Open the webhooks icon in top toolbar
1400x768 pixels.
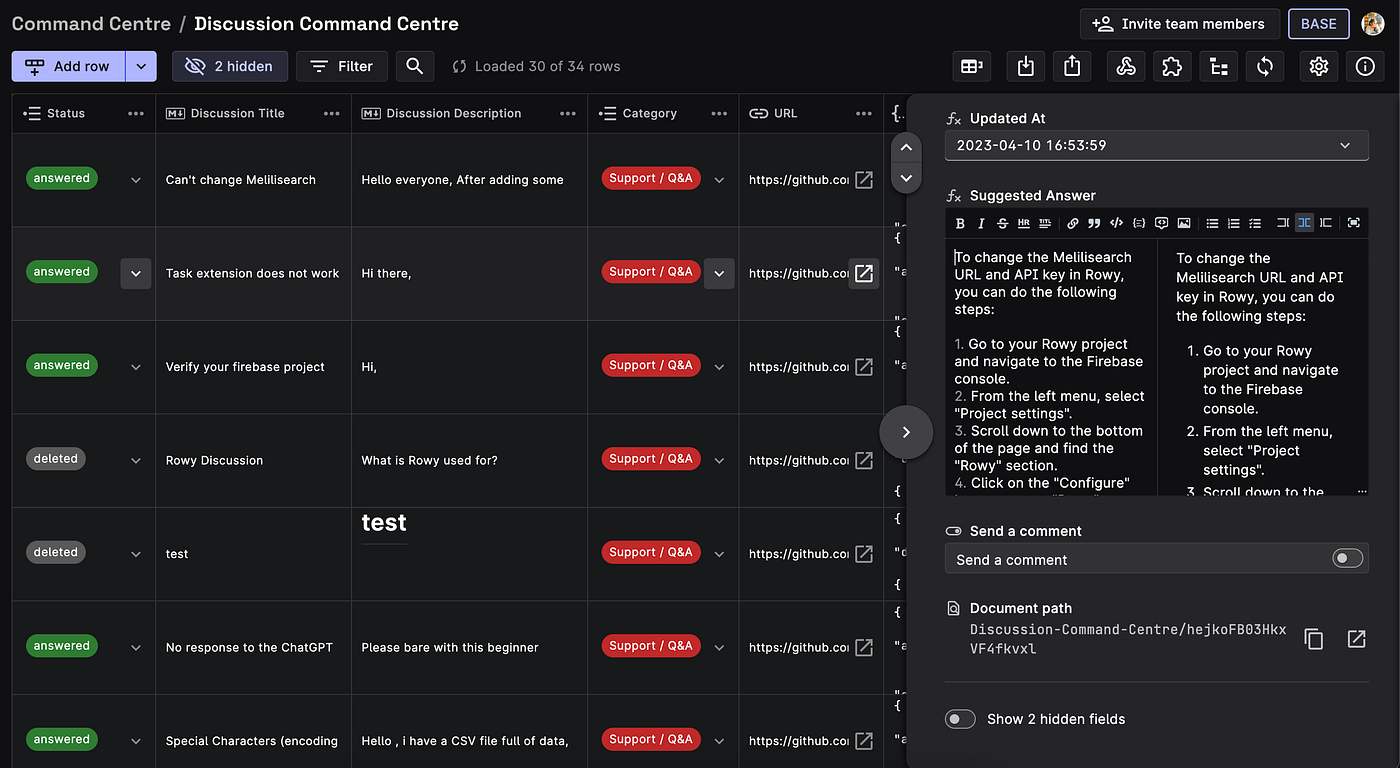coord(1126,66)
